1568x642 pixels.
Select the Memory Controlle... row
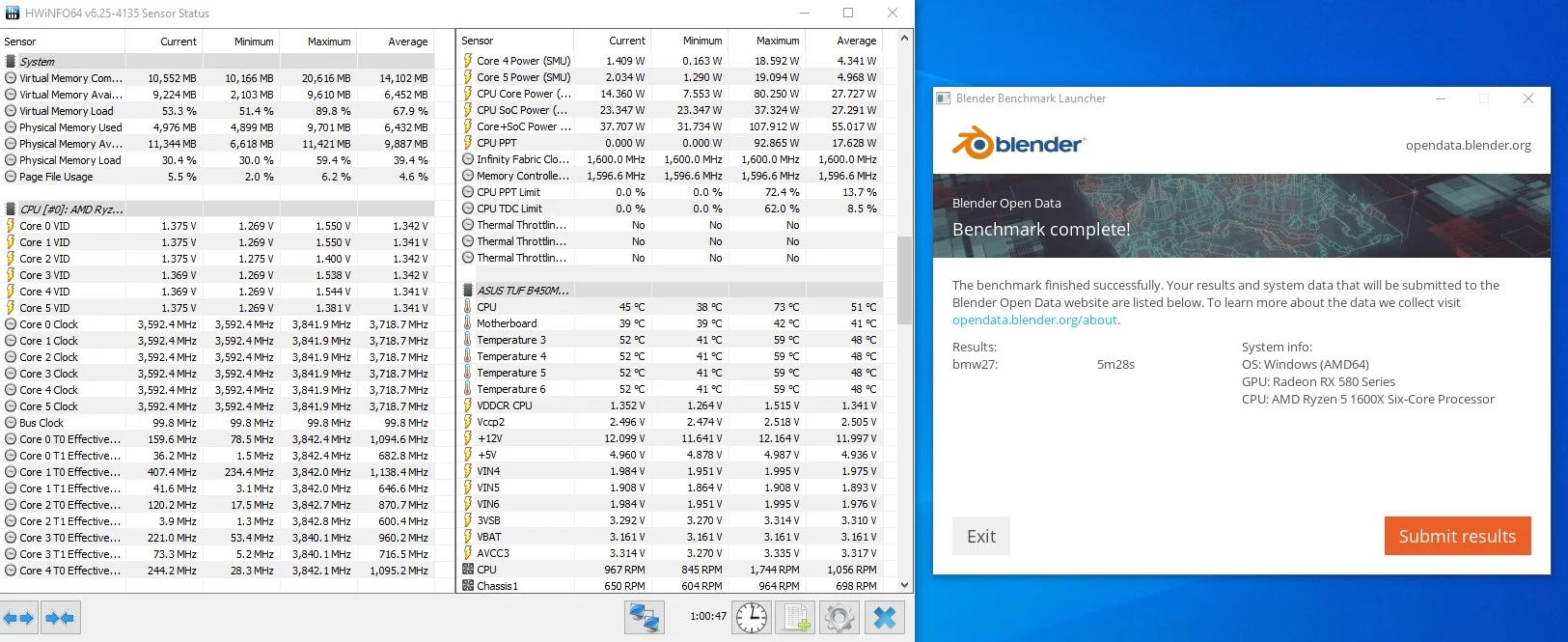point(671,176)
